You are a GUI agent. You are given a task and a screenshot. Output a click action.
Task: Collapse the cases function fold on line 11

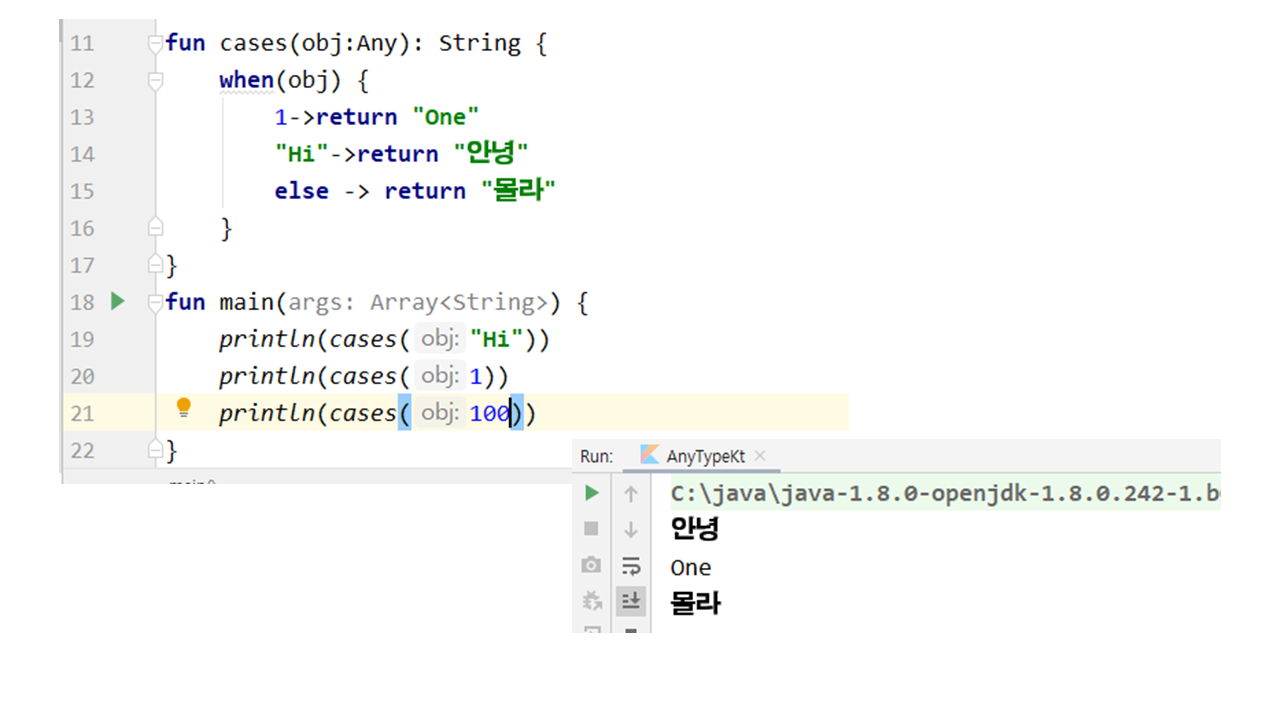[x=155, y=44]
